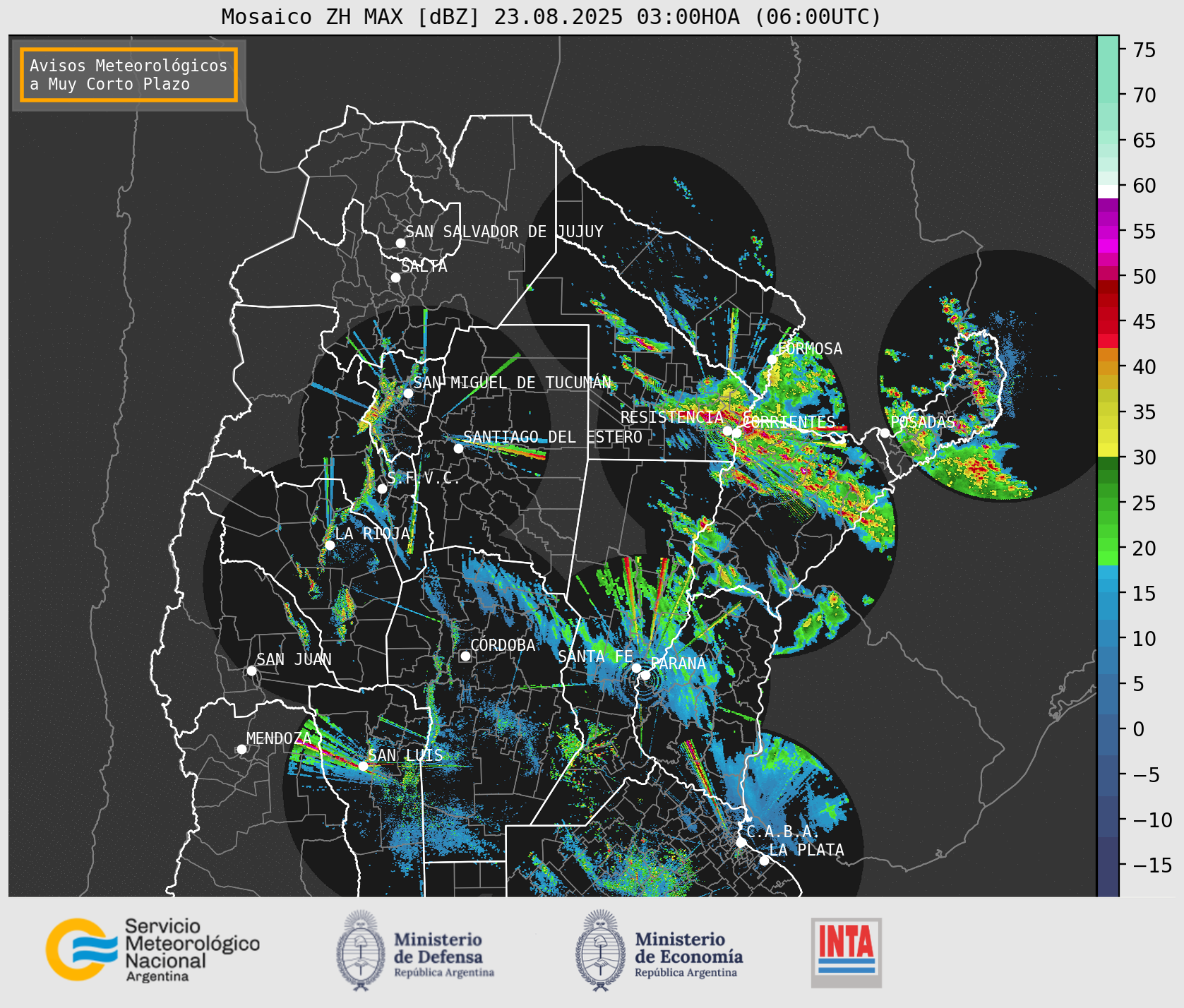Select the Santiago del Estero marker dot
This screenshot has height=1008, width=1184.
(458, 448)
